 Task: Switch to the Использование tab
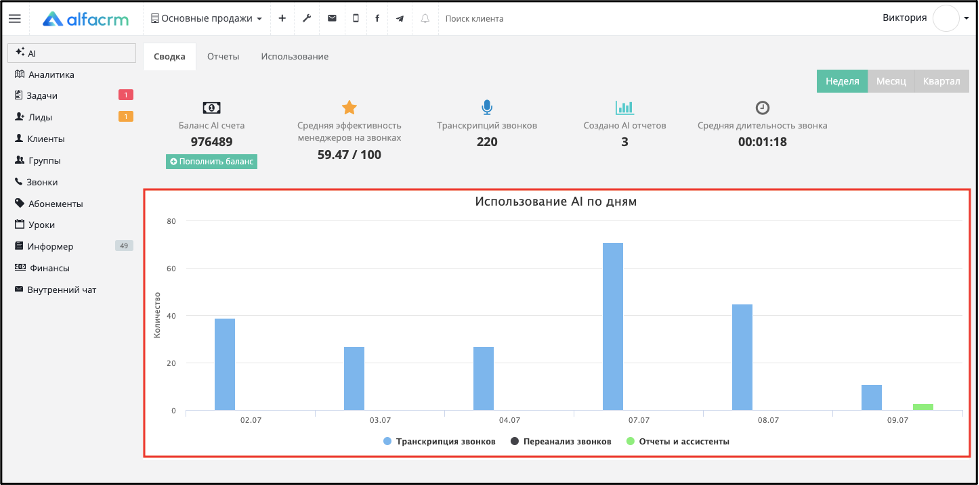click(295, 56)
